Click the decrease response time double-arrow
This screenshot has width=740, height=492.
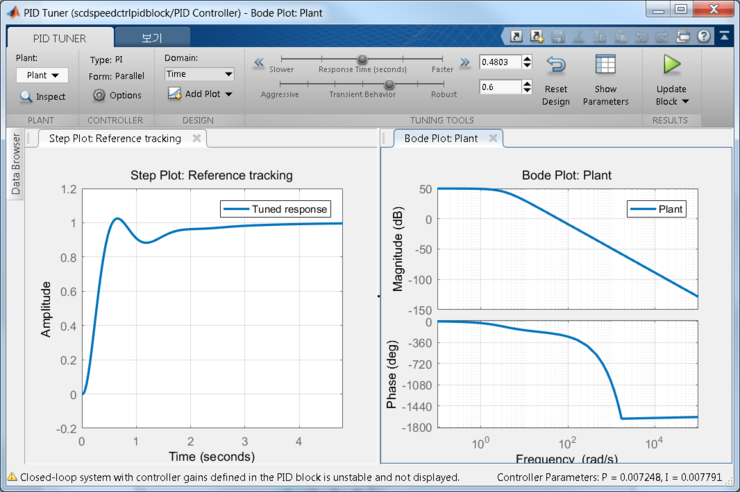[259, 62]
